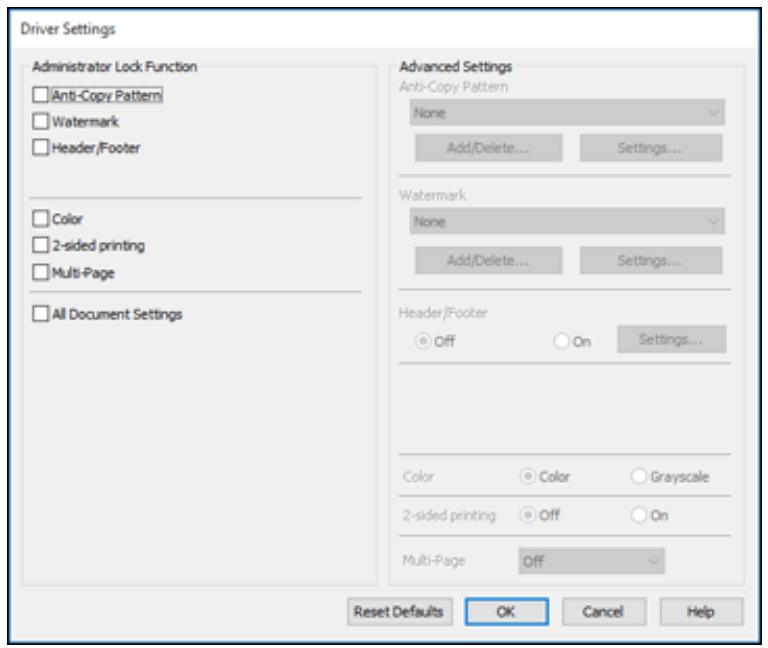Open the Header/Footer Settings button

672,339
